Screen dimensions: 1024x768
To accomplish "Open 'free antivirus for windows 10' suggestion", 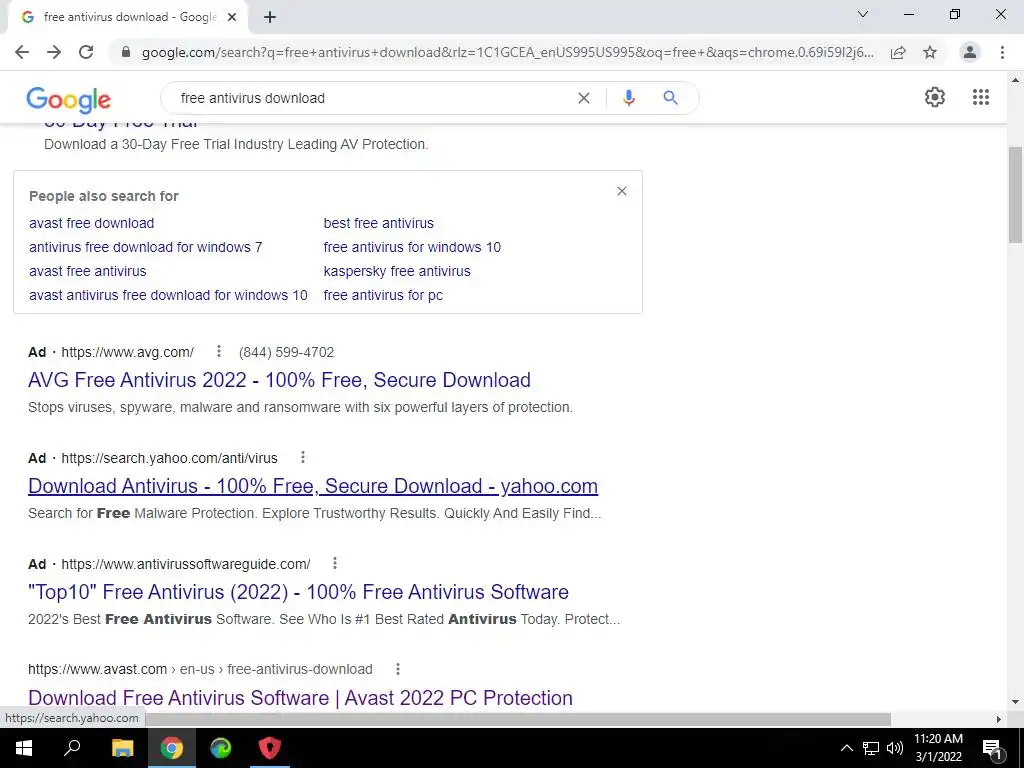I will [x=412, y=247].
